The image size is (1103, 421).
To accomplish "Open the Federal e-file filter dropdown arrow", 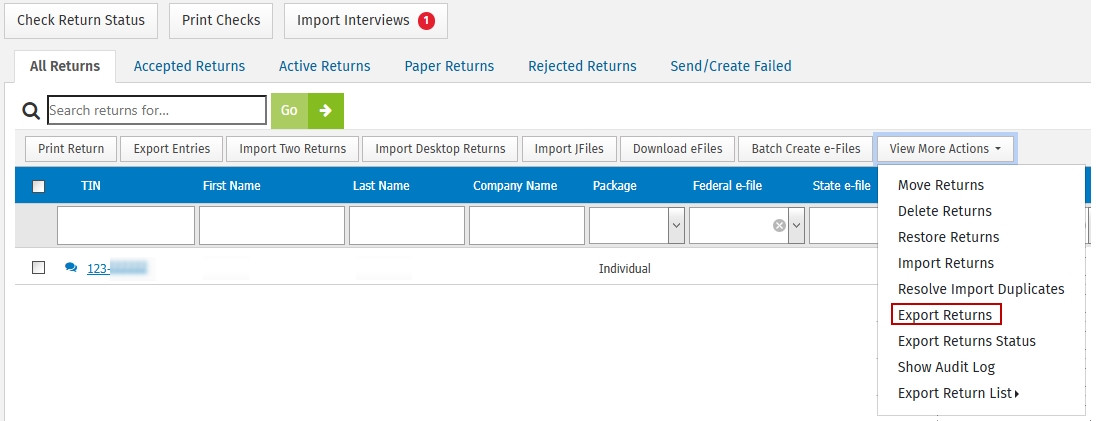I will (x=796, y=225).
